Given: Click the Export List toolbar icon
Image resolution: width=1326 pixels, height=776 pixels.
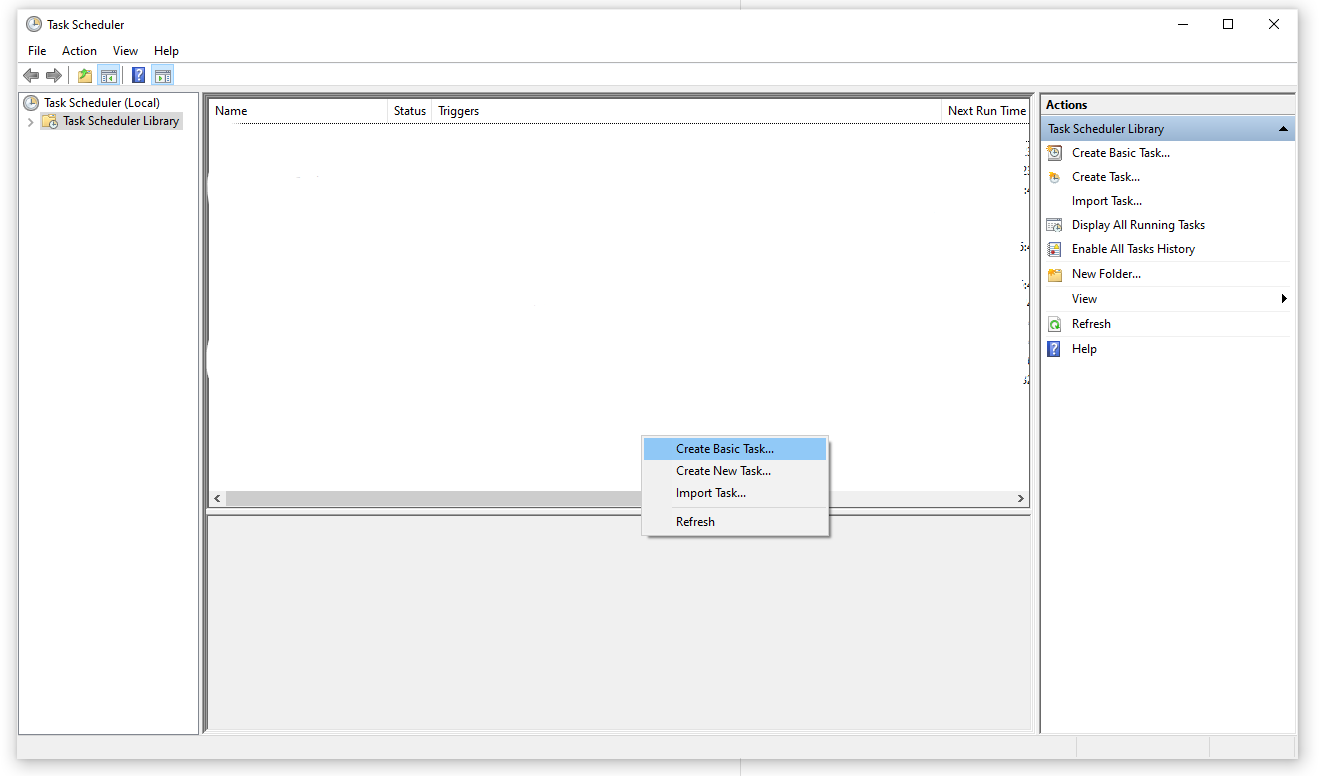Looking at the screenshot, I should tap(84, 74).
